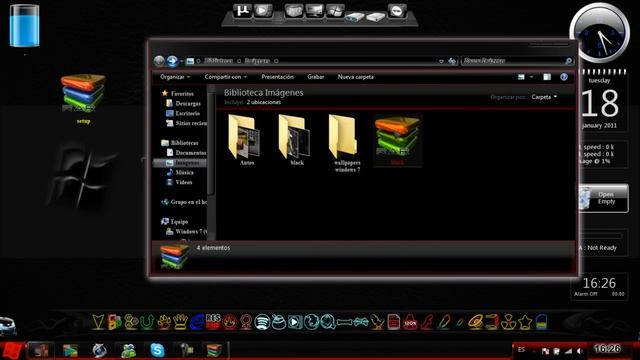Open the setup archive on the desktop
Image resolution: width=640 pixels, height=360 pixels.
click(x=83, y=98)
